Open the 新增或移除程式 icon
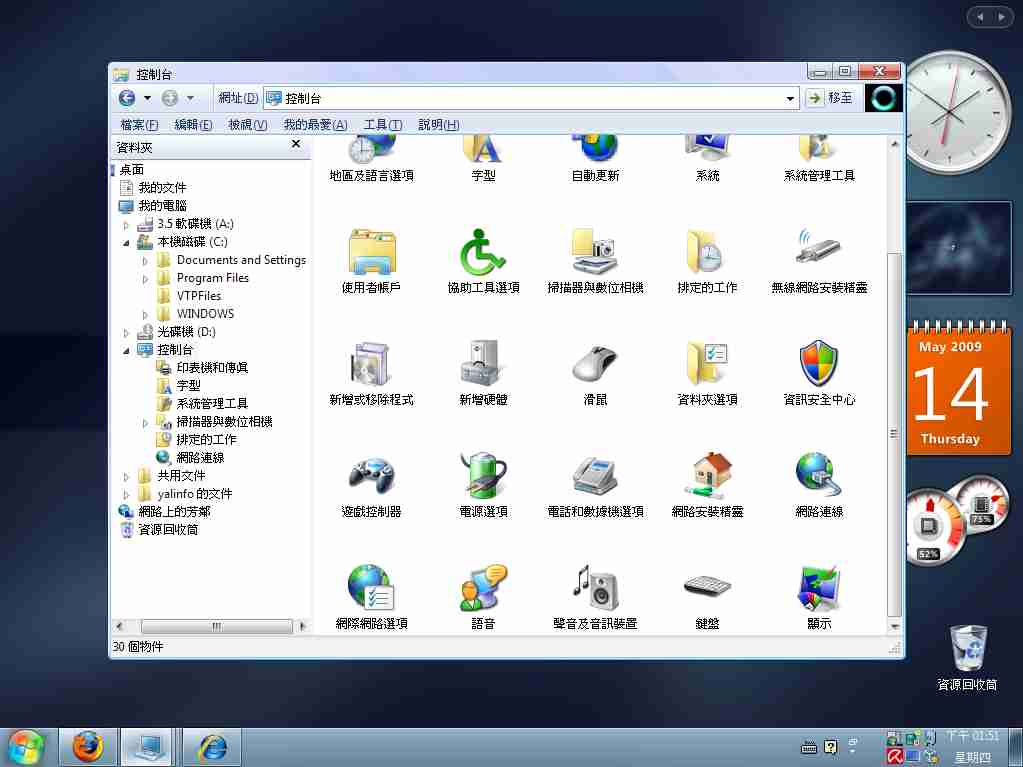Viewport: 1023px width, 767px height. click(x=371, y=364)
